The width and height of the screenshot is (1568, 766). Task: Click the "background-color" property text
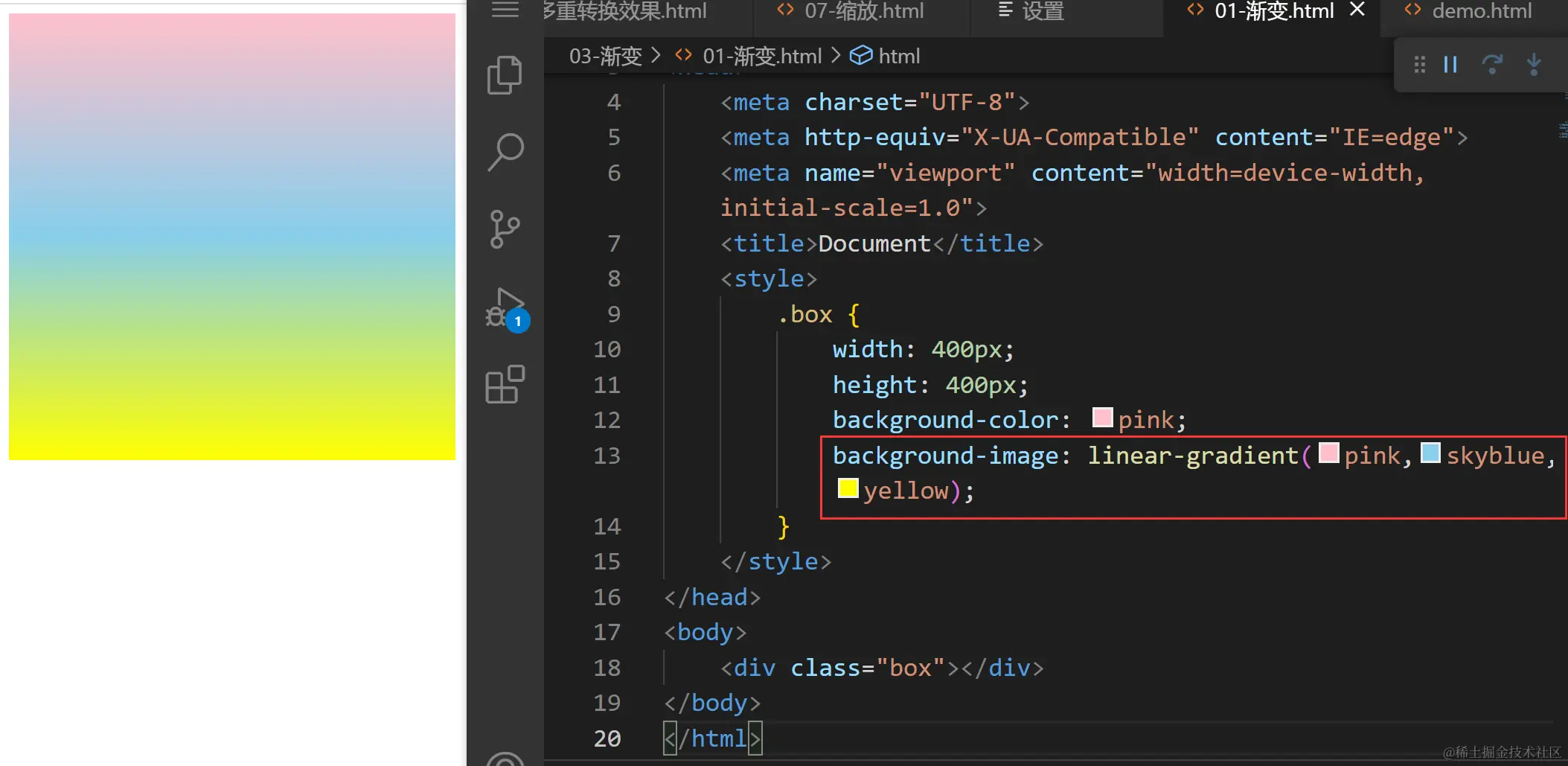click(945, 420)
